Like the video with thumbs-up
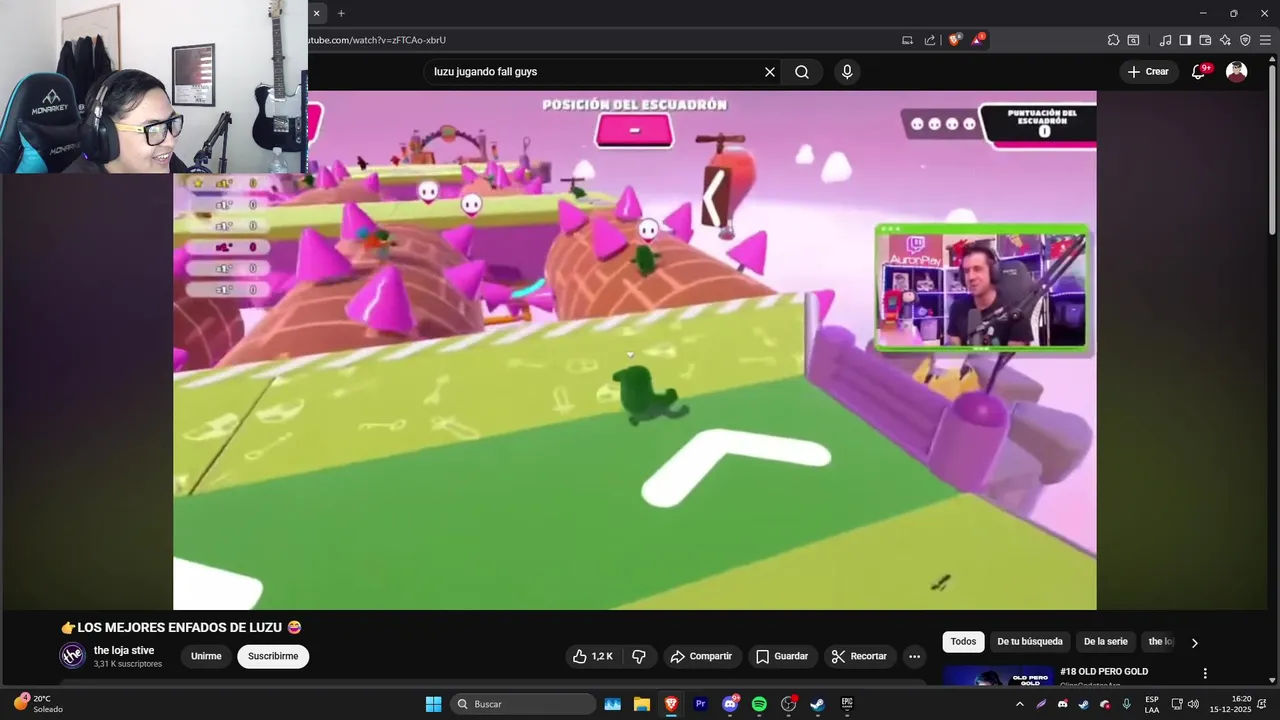This screenshot has height=720, width=1280. pos(591,656)
